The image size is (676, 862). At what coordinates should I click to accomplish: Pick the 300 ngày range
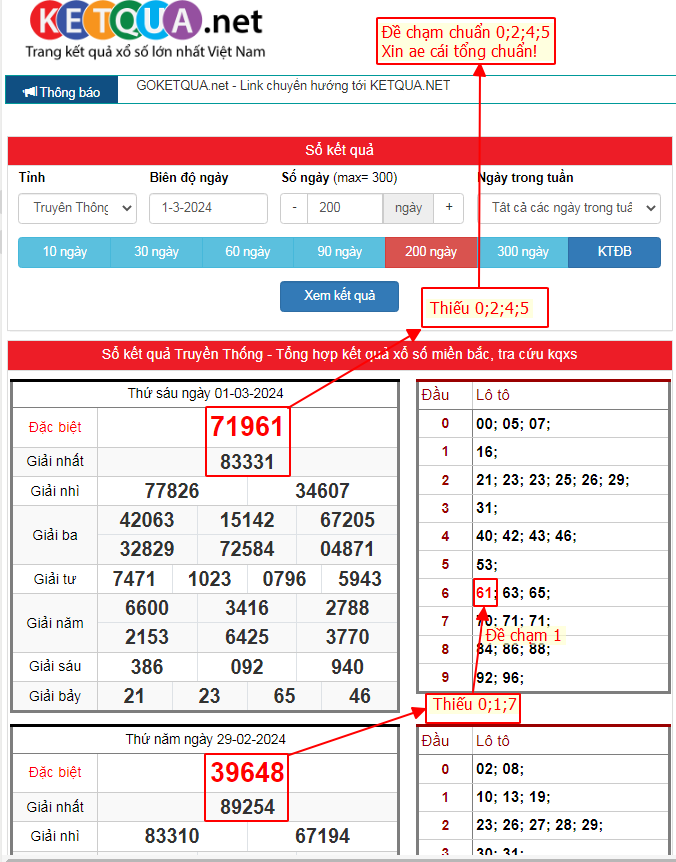pos(522,252)
